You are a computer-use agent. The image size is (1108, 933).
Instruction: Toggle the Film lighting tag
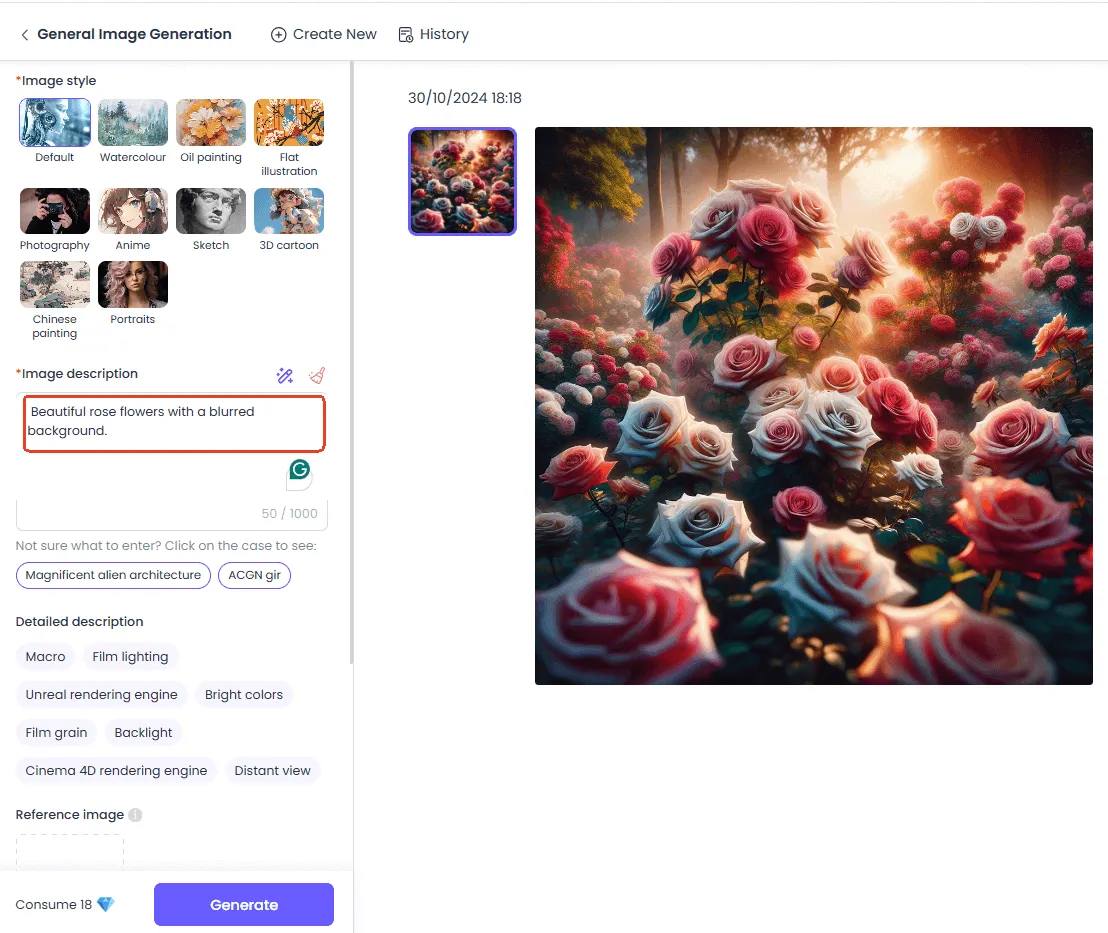130,657
